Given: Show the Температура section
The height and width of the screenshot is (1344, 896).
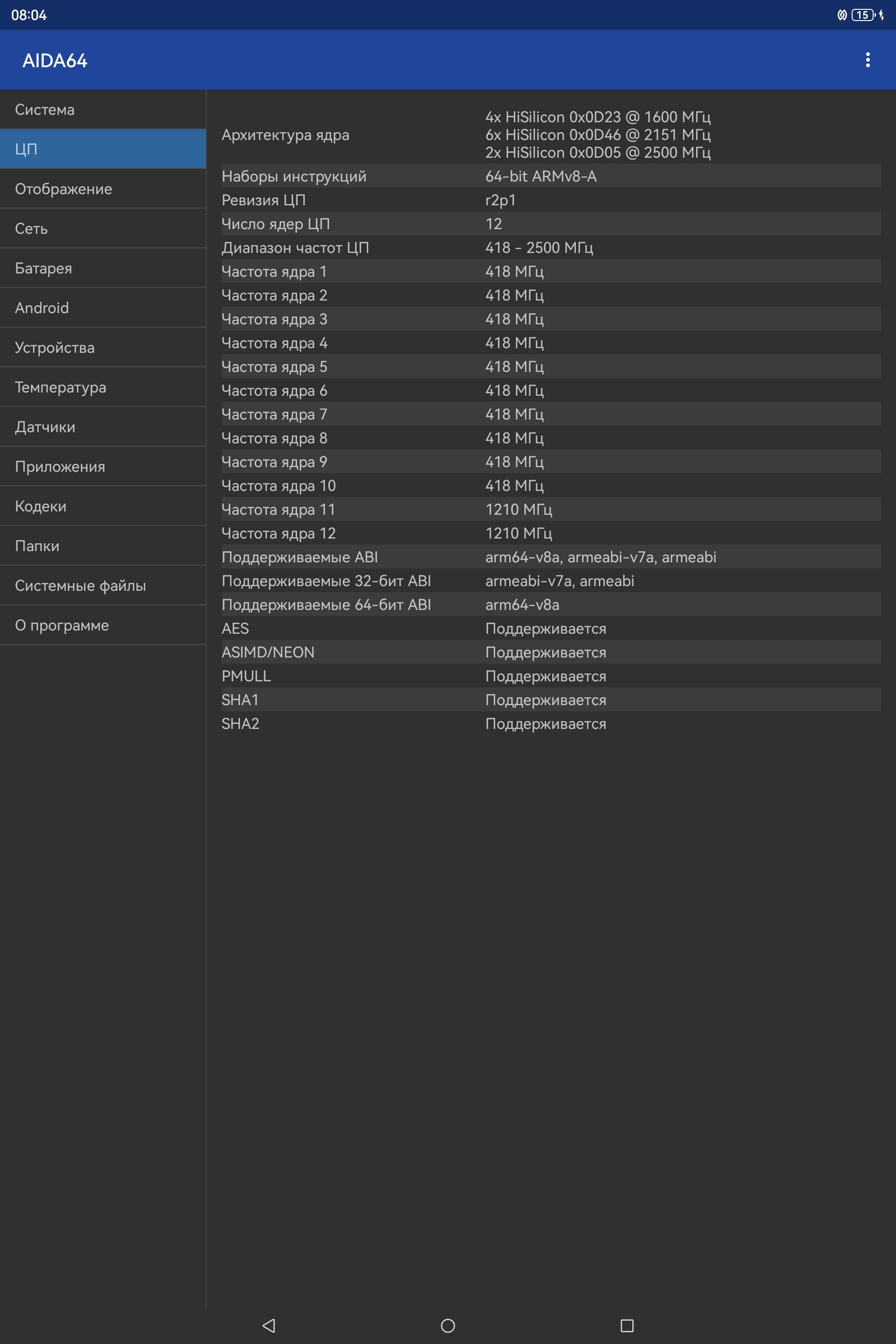Looking at the screenshot, I should 103,387.
